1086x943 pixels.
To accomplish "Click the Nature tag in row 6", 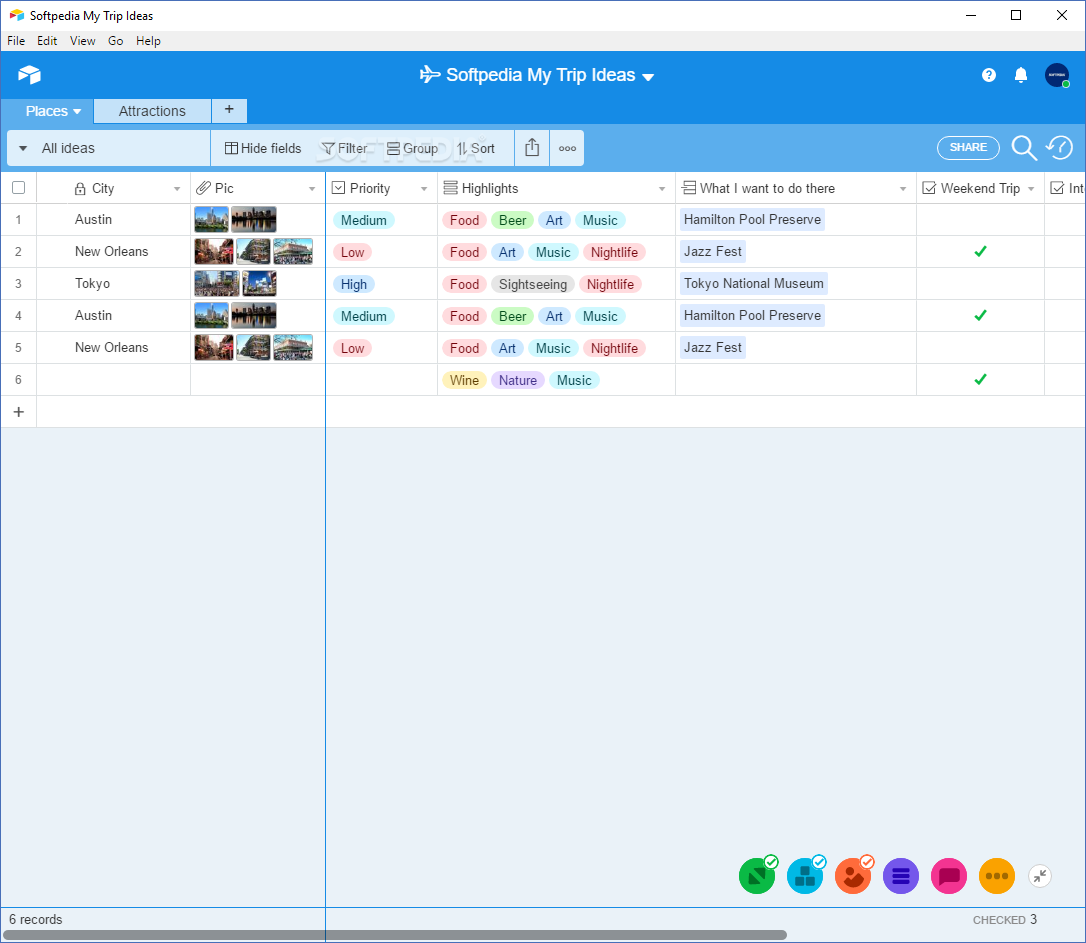I will pos(517,380).
